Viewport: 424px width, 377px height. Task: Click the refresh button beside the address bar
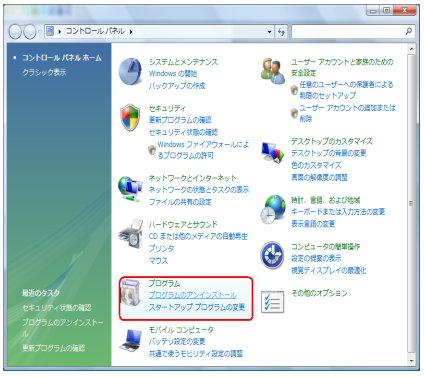pyautogui.click(x=282, y=32)
